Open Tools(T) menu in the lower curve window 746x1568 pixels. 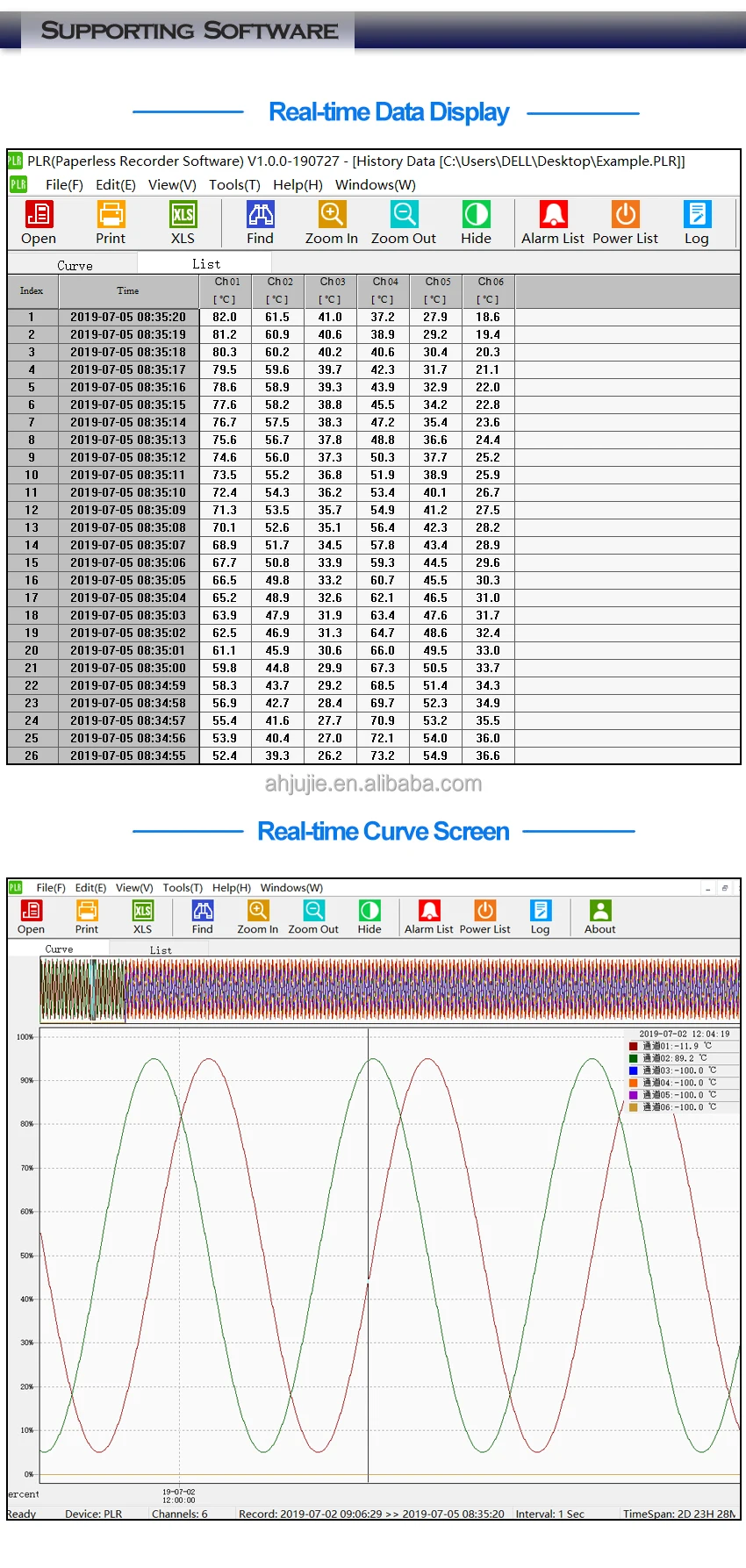(x=183, y=888)
